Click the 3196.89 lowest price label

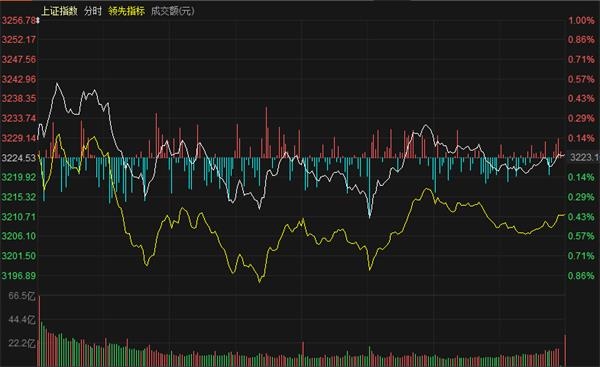pos(19,276)
